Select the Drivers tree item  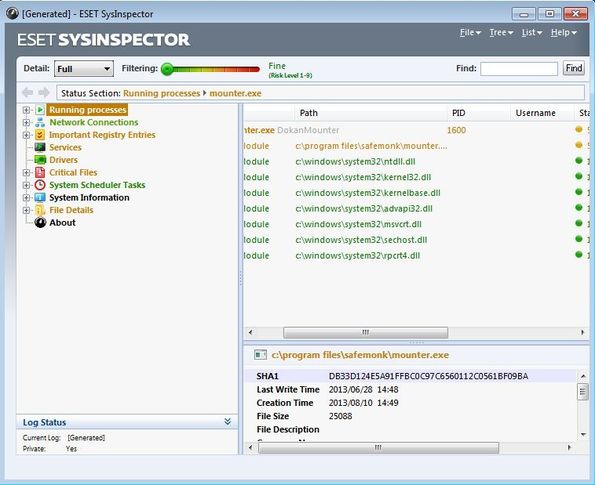pyautogui.click(x=63, y=160)
